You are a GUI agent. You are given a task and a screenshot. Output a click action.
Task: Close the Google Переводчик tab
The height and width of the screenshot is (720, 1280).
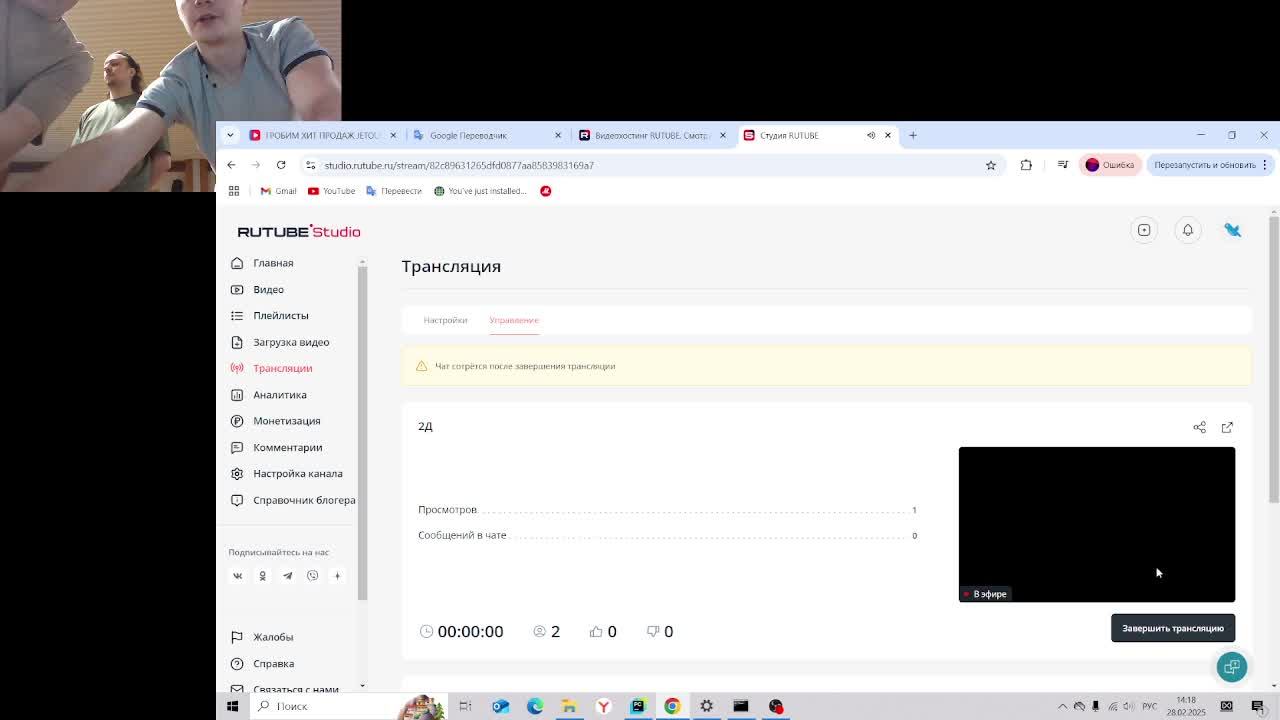click(558, 135)
